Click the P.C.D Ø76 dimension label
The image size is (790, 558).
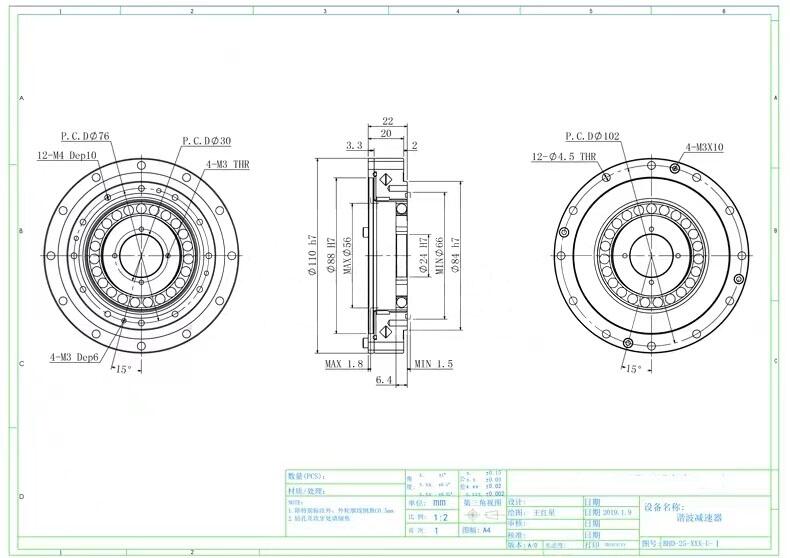pos(85,136)
